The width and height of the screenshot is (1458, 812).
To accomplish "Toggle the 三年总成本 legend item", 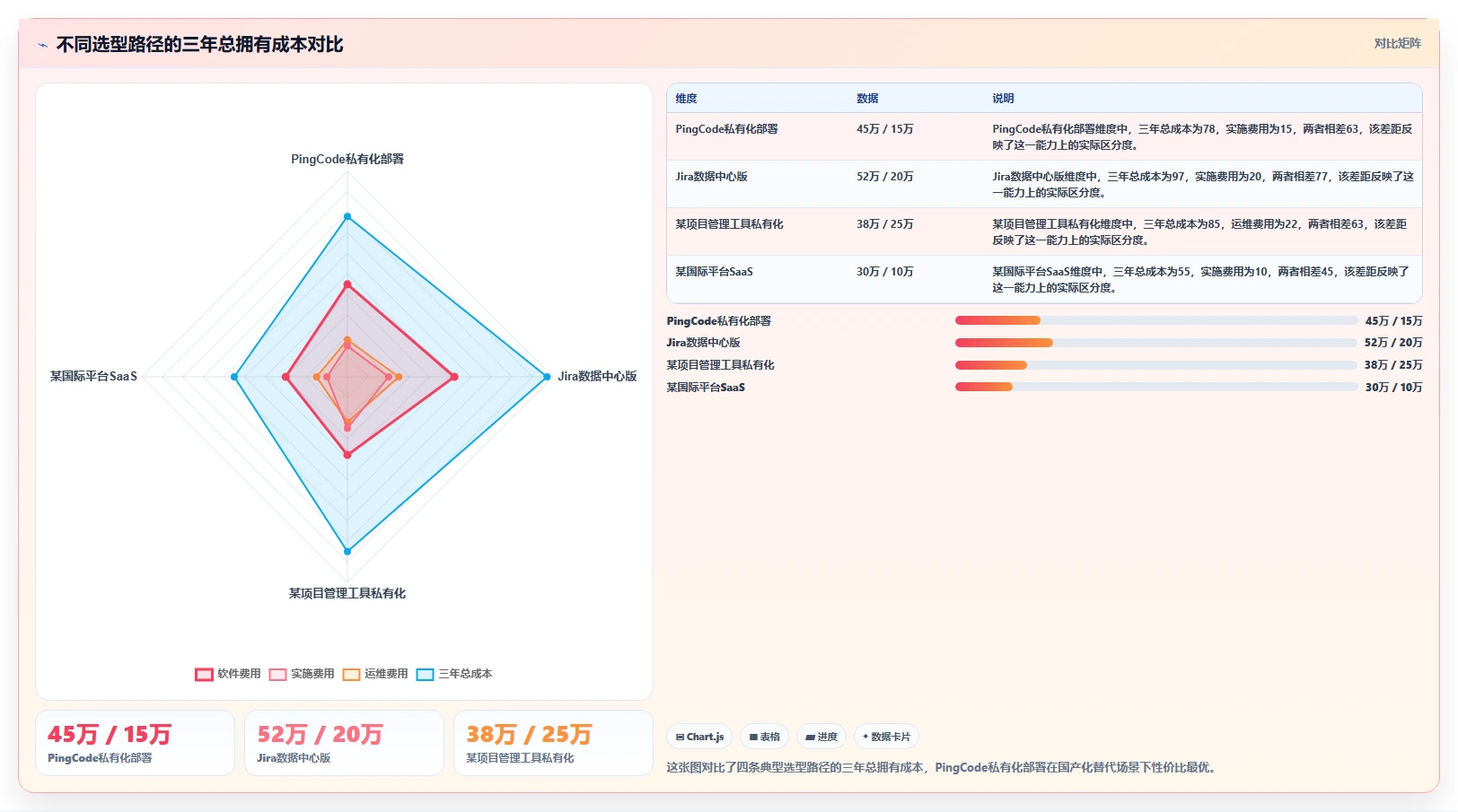I will coord(454,674).
